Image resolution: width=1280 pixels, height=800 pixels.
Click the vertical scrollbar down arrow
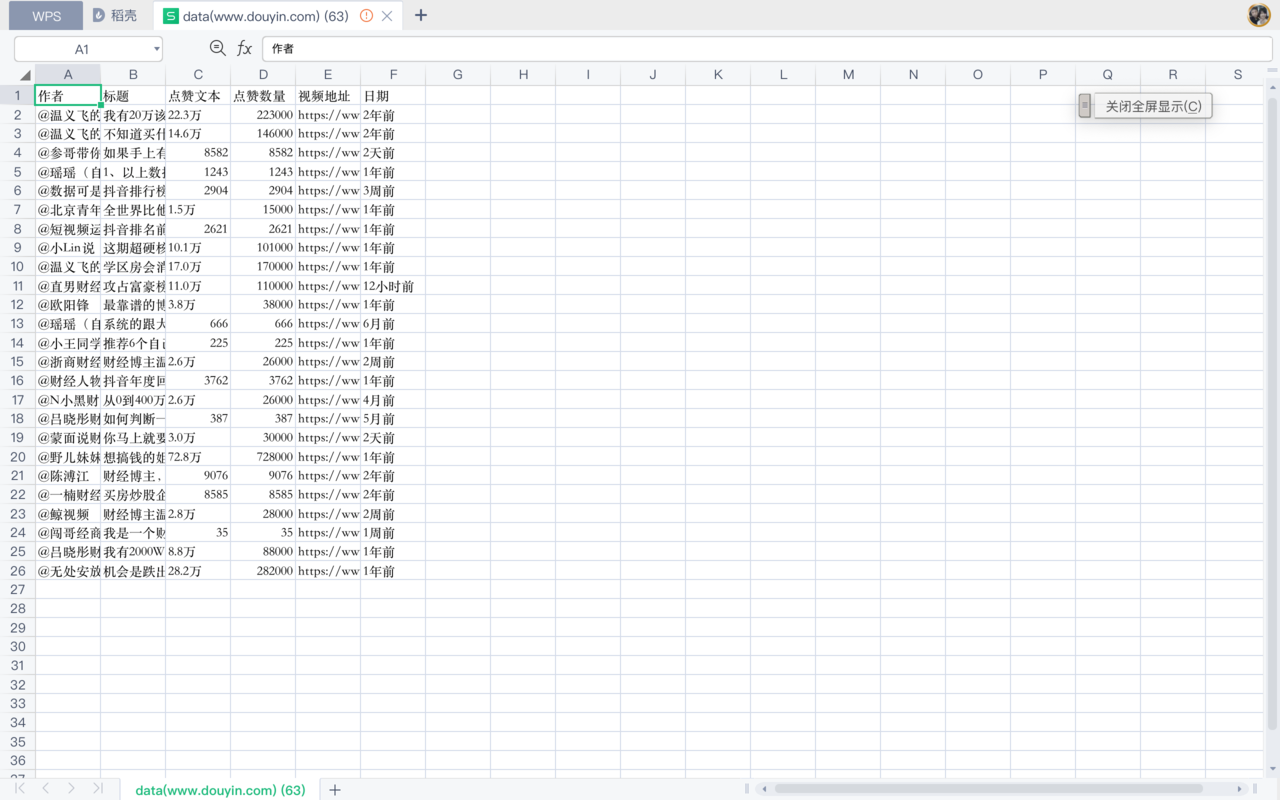(x=1272, y=767)
